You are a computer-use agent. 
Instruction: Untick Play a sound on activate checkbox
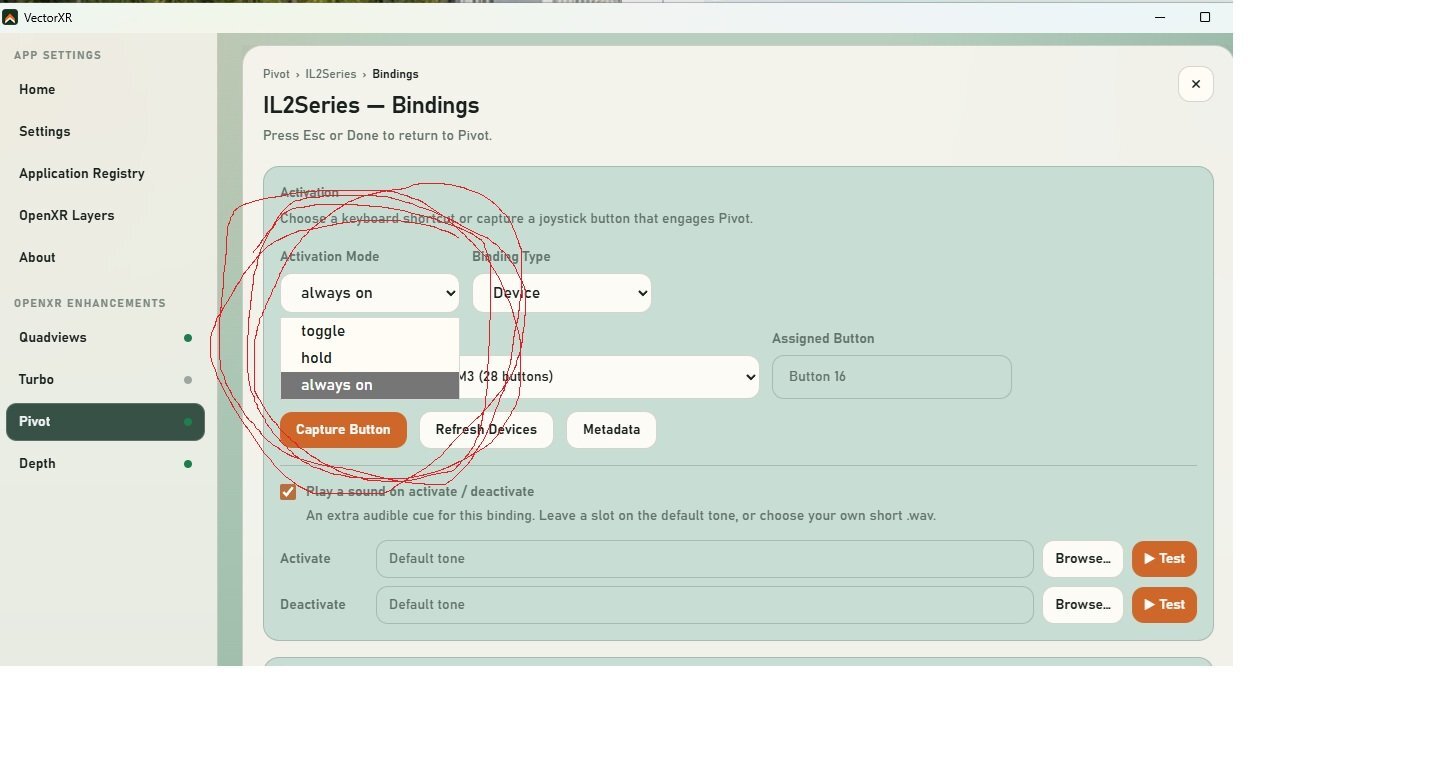click(288, 492)
